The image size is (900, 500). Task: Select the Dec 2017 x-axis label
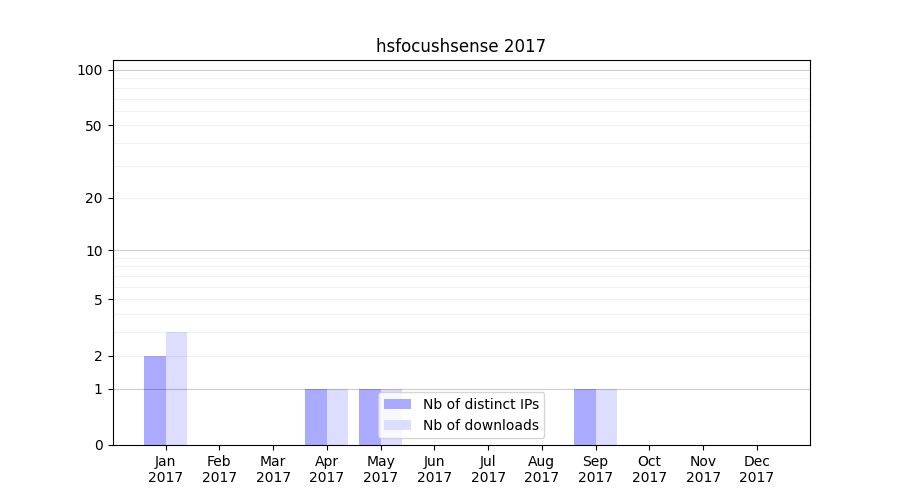756,469
